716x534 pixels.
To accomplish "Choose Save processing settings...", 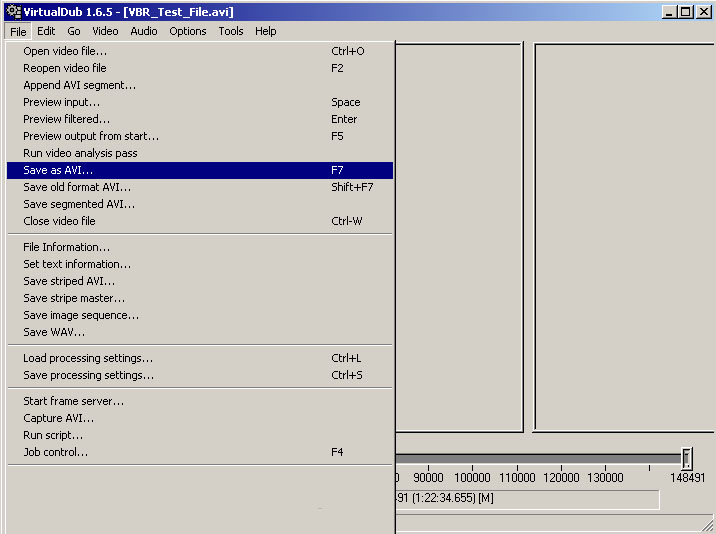I will tap(200, 375).
